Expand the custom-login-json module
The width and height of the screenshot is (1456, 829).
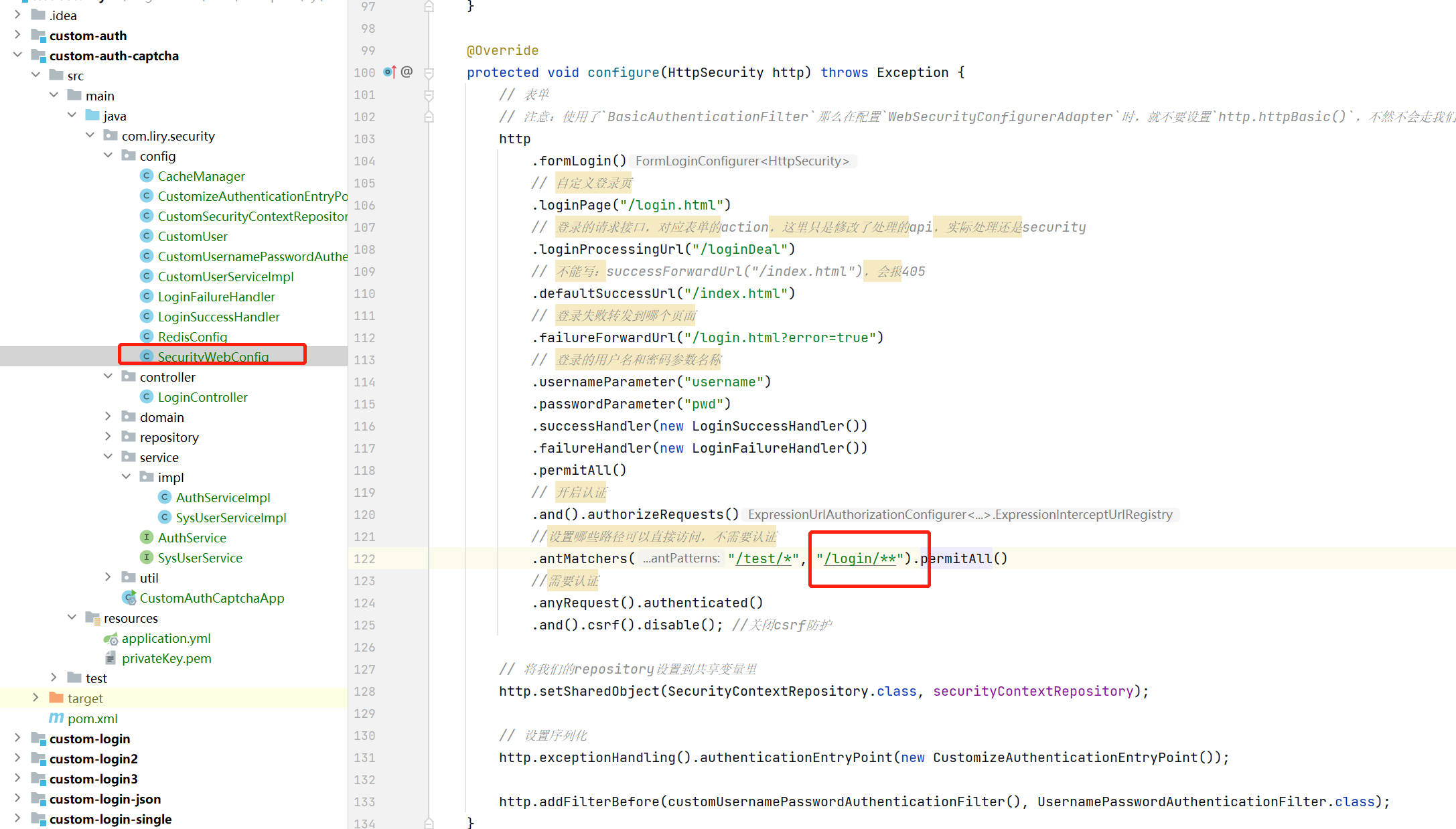(x=17, y=798)
